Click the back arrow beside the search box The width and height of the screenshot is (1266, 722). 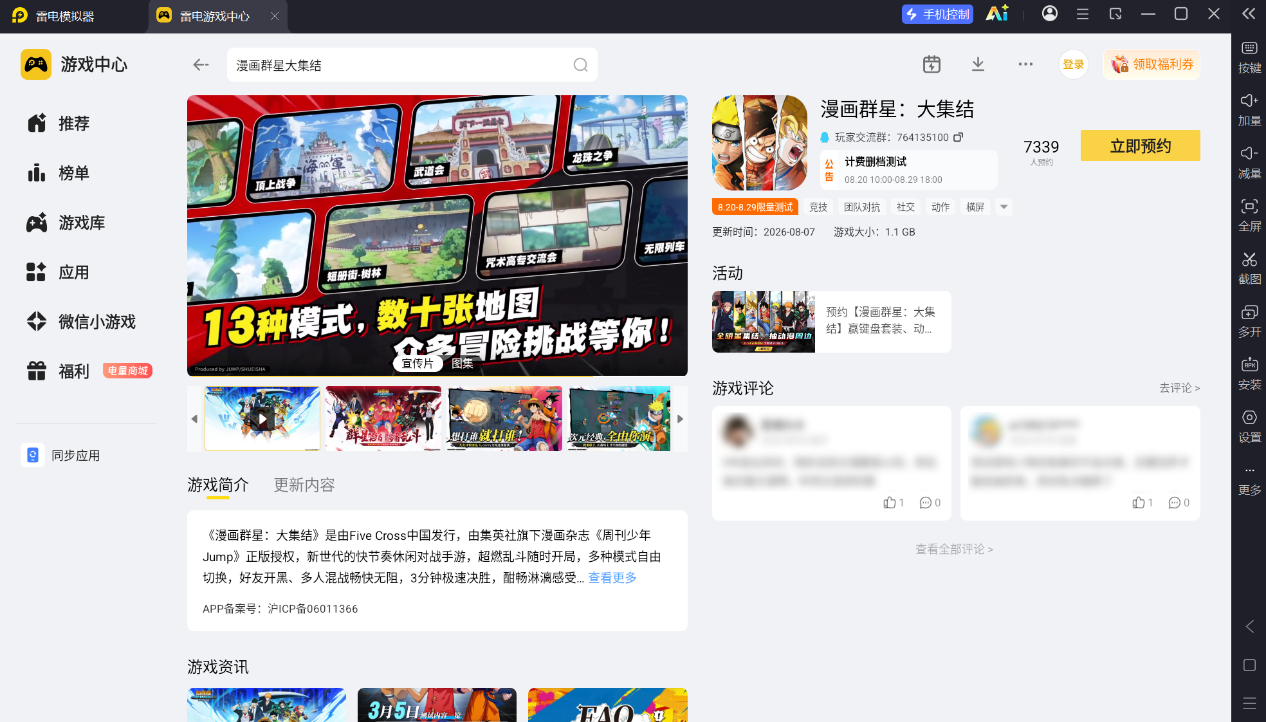[201, 65]
